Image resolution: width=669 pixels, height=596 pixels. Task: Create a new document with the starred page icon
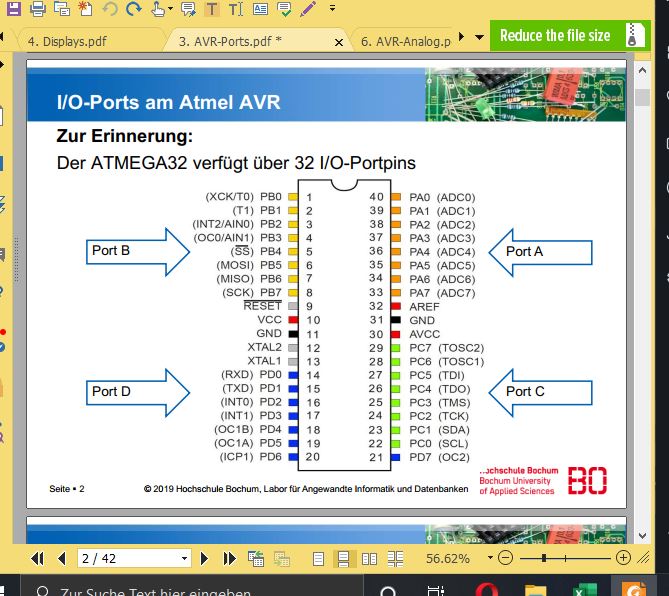[85, 8]
